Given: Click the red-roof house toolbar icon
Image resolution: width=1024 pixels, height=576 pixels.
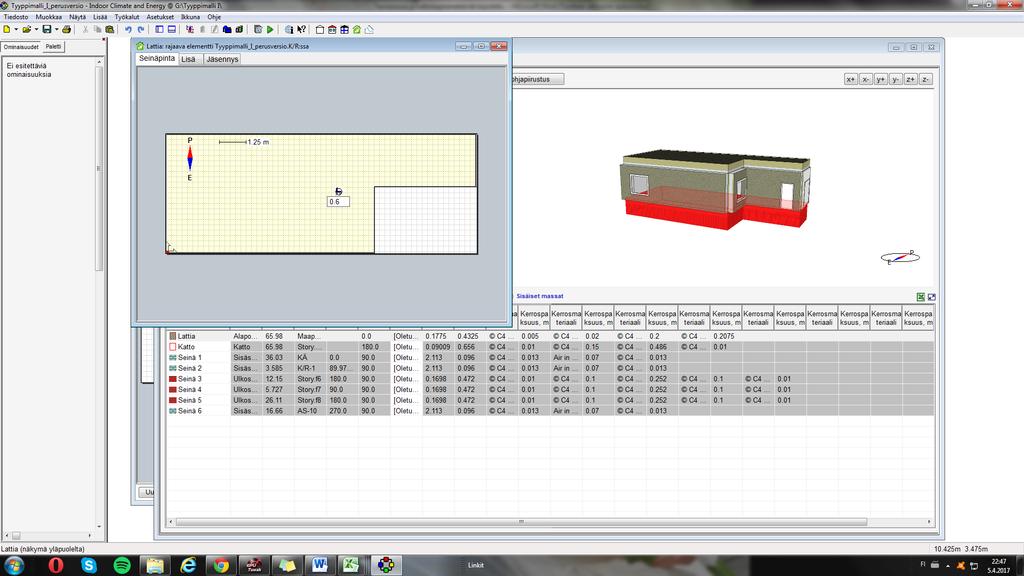Looking at the screenshot, I should click(x=332, y=29).
